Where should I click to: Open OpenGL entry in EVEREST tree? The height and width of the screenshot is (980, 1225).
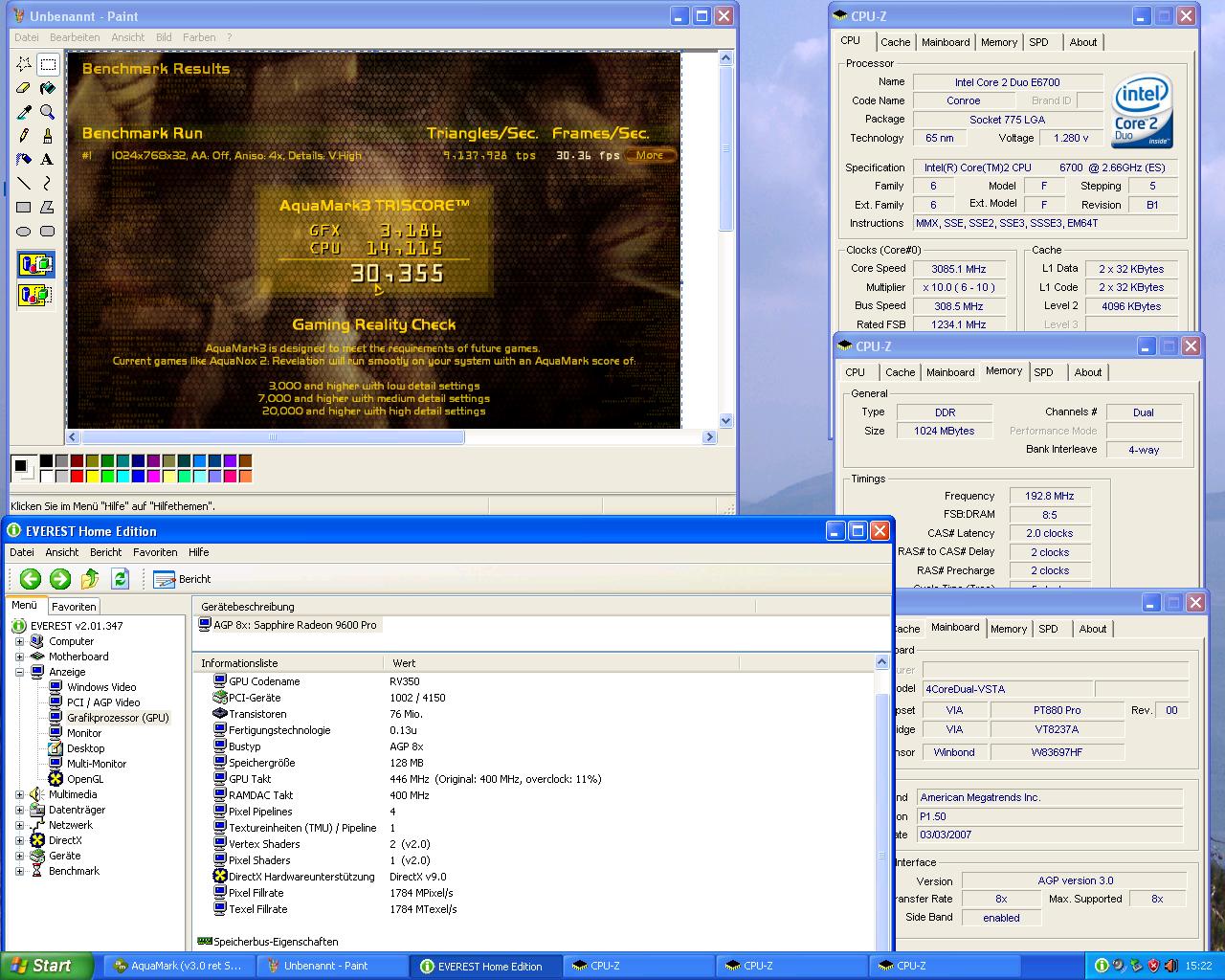click(x=85, y=779)
